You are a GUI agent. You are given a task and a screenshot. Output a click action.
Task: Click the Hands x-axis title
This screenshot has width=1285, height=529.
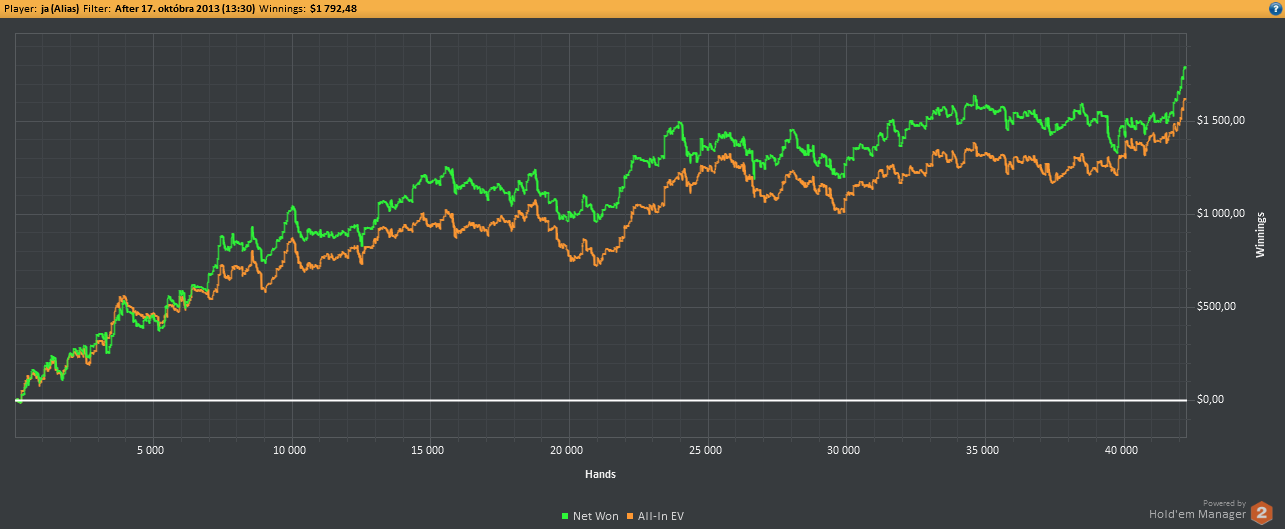(600, 473)
